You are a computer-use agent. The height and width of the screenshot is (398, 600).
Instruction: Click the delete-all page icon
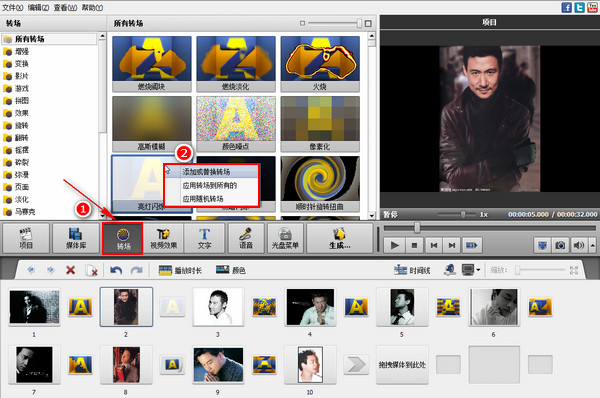(x=91, y=271)
